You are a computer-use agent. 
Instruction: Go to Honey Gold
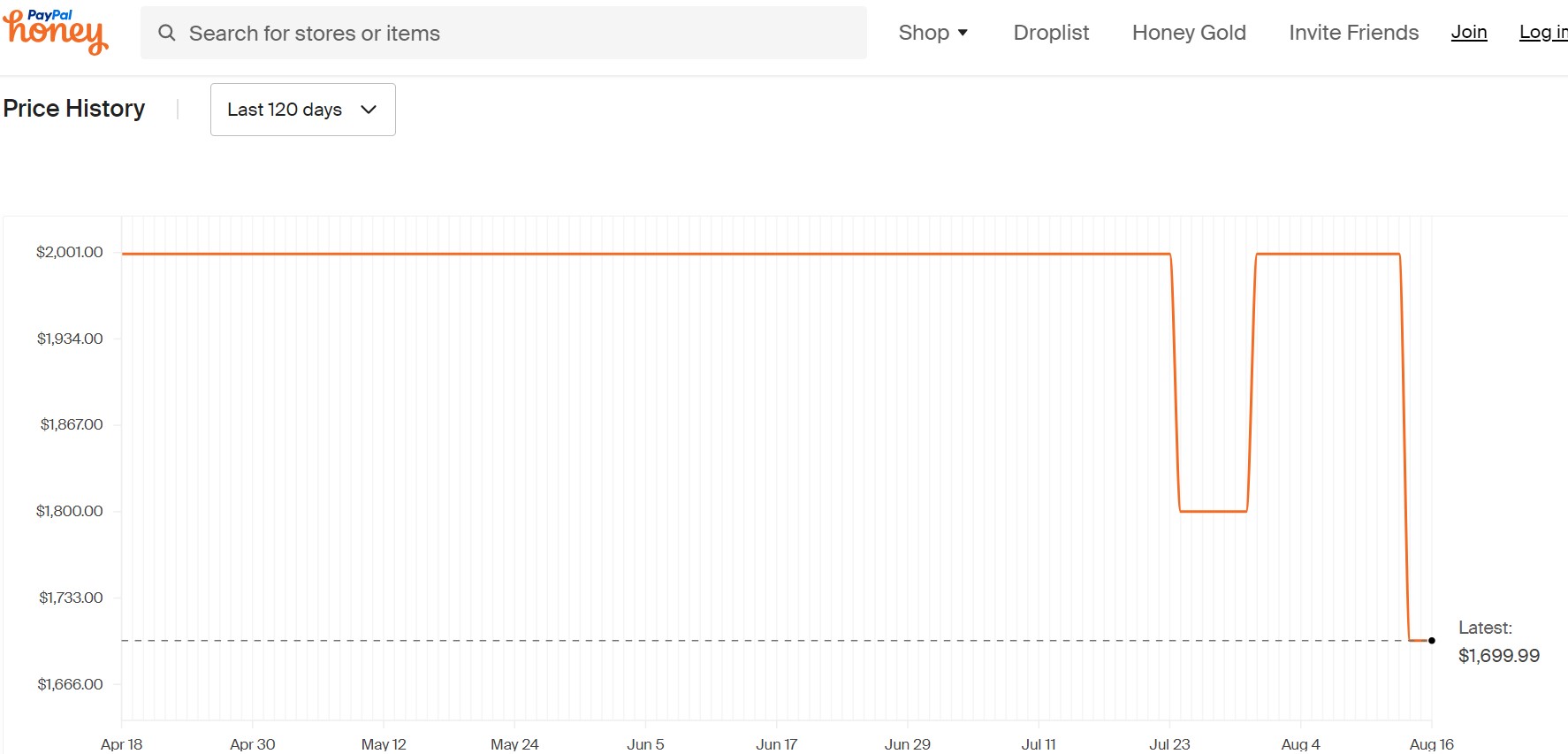coord(1189,33)
